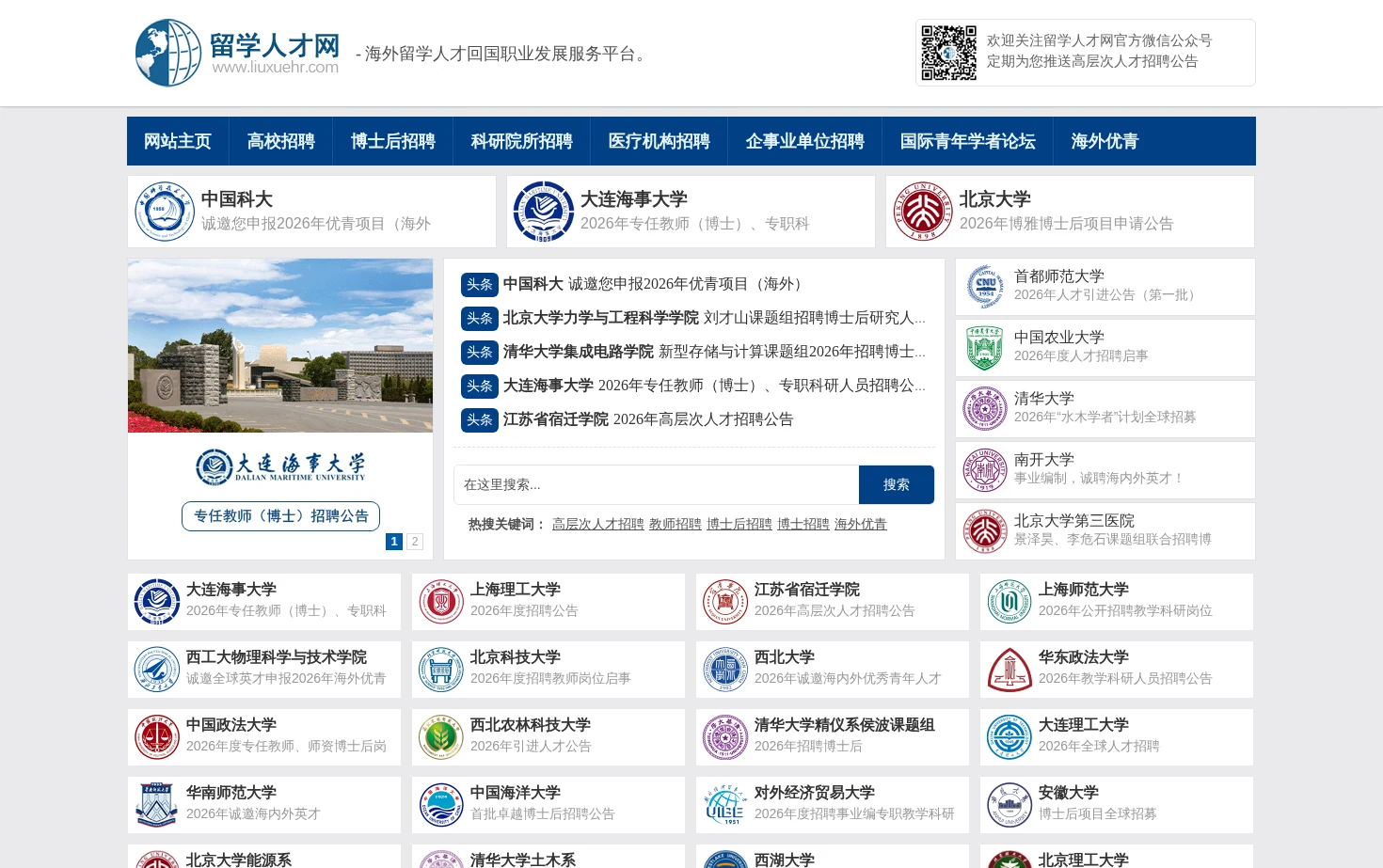The height and width of the screenshot is (868, 1383).
Task: Click 西北农林科技大学 emblem
Action: point(441,737)
